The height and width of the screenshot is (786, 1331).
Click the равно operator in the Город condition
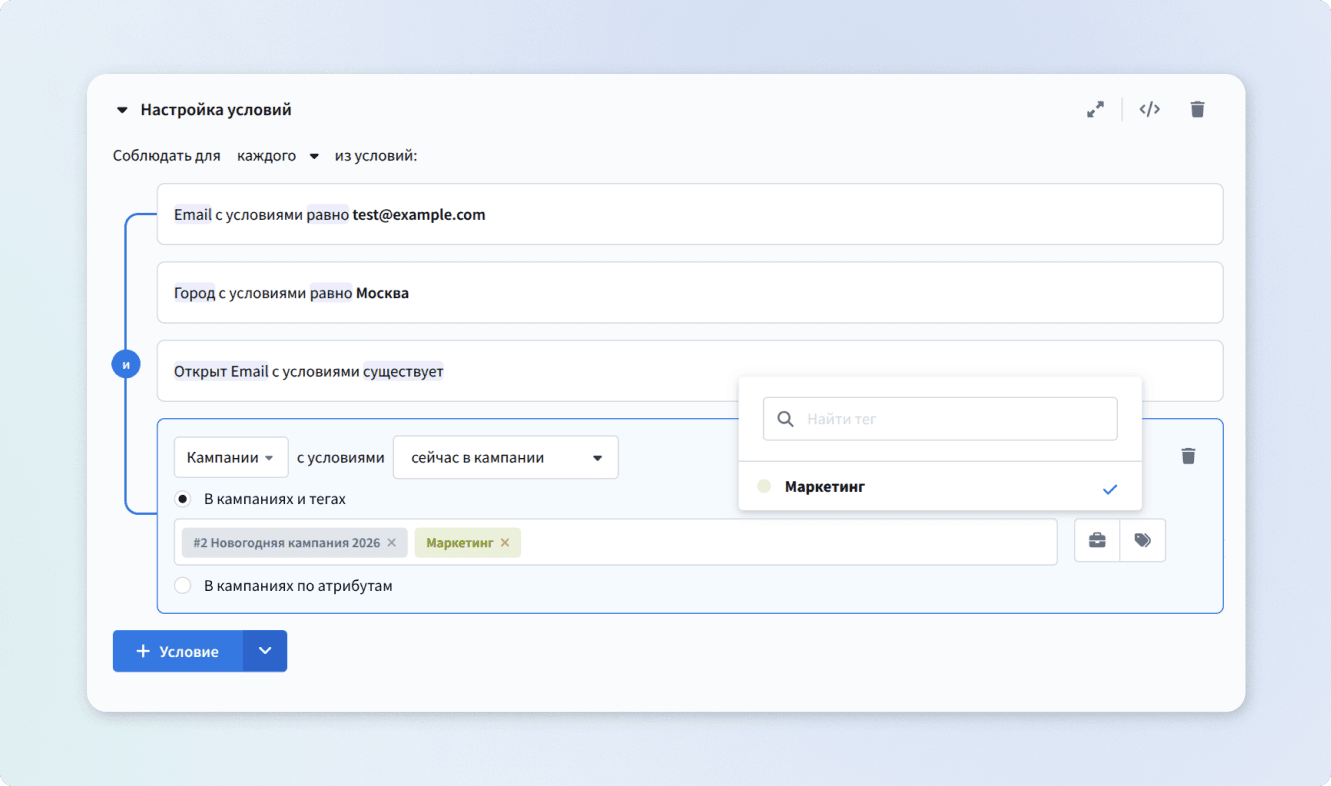click(331, 293)
